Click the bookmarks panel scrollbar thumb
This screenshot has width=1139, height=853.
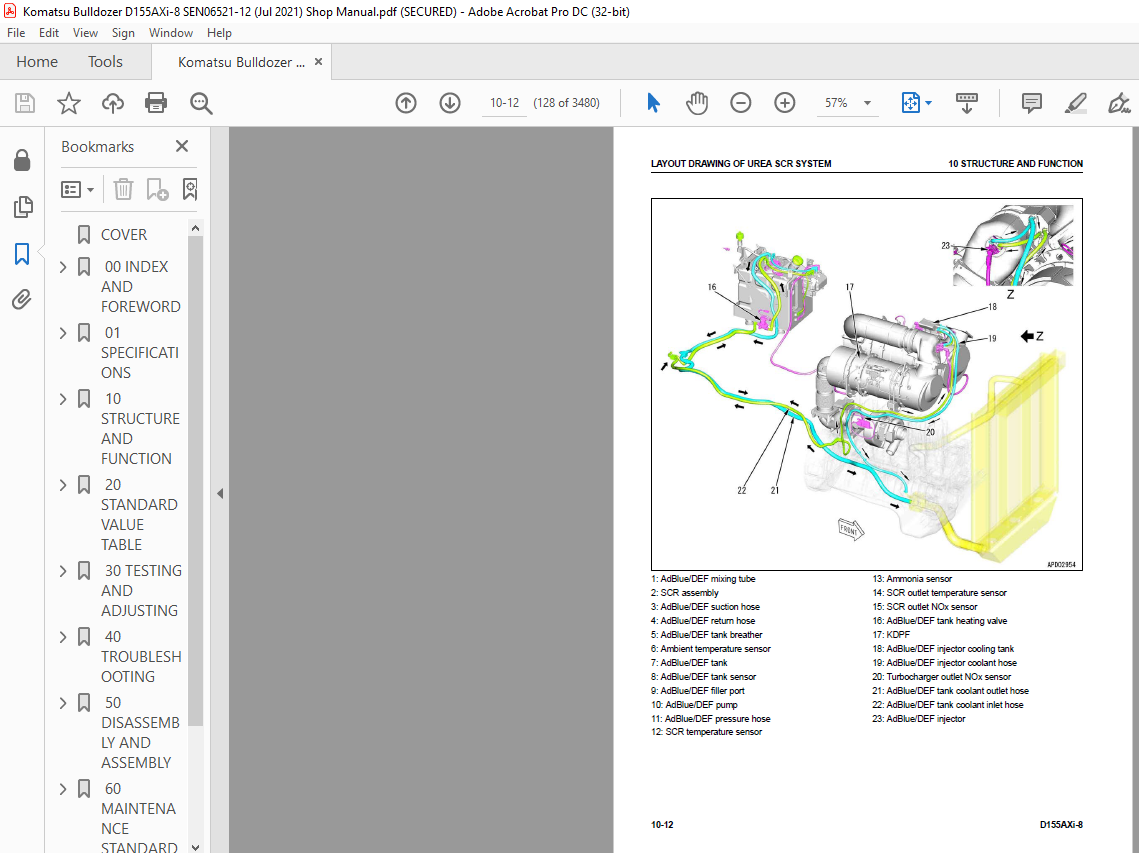click(195, 480)
